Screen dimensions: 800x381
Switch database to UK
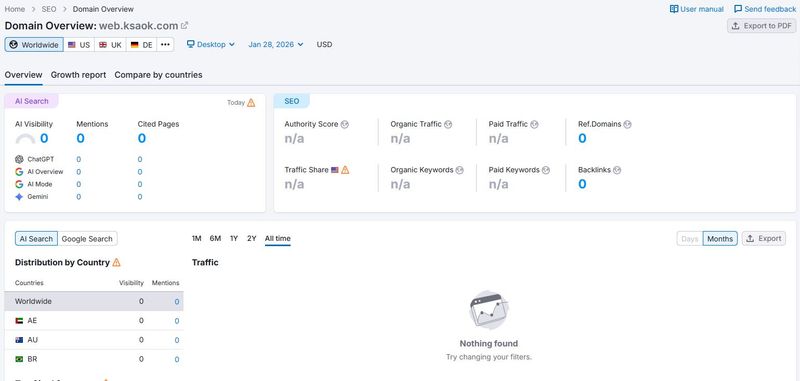point(110,45)
